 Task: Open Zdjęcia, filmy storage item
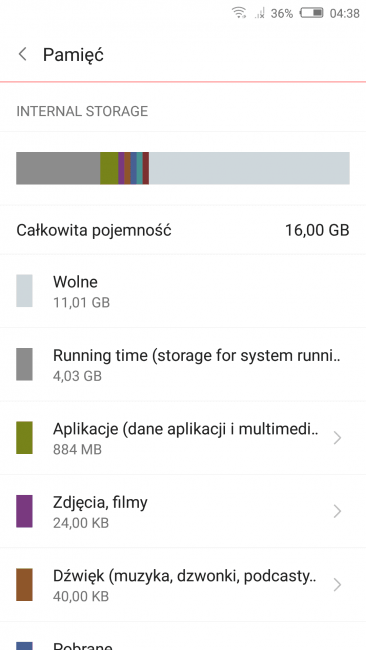tap(183, 511)
